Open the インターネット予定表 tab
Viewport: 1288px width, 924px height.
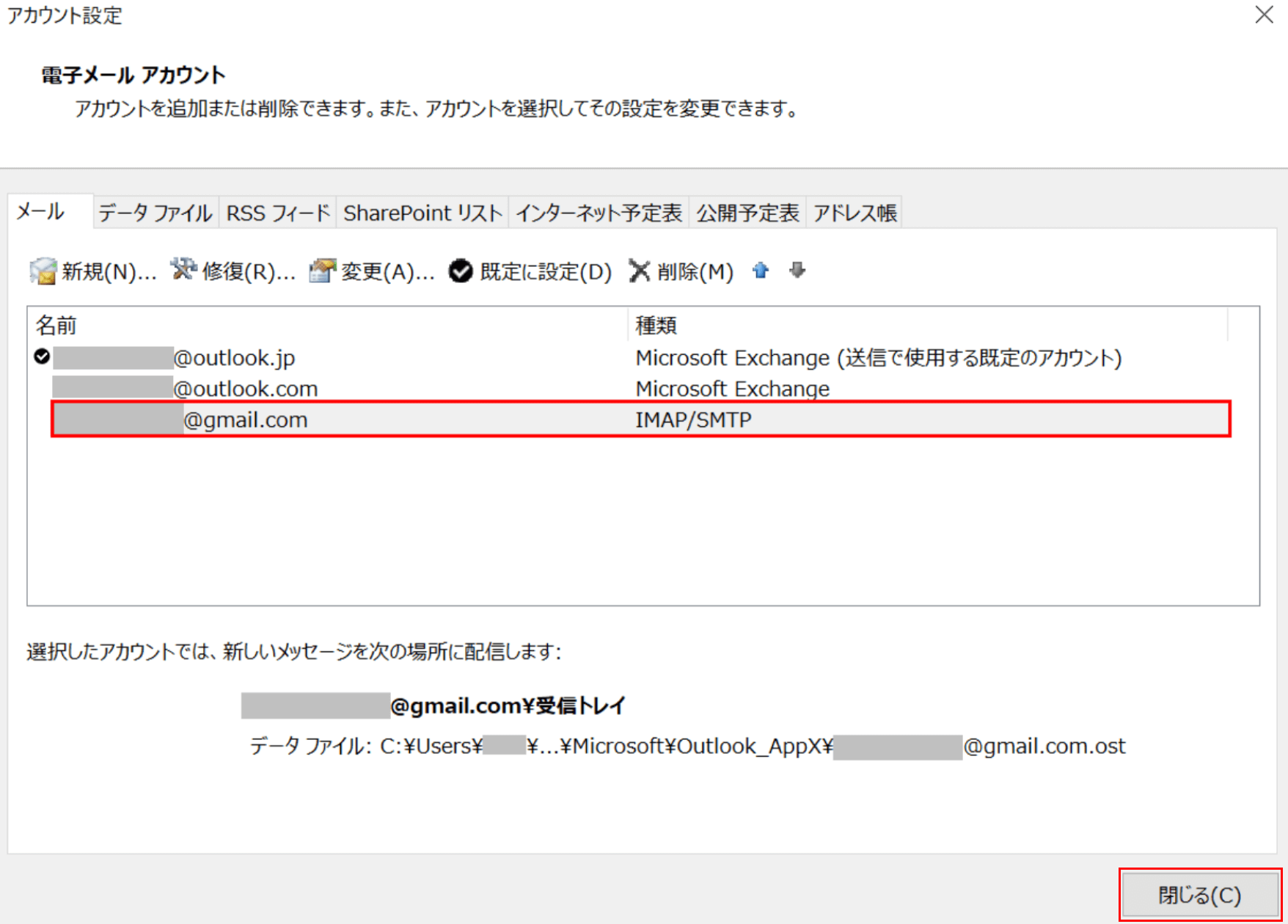(x=599, y=213)
